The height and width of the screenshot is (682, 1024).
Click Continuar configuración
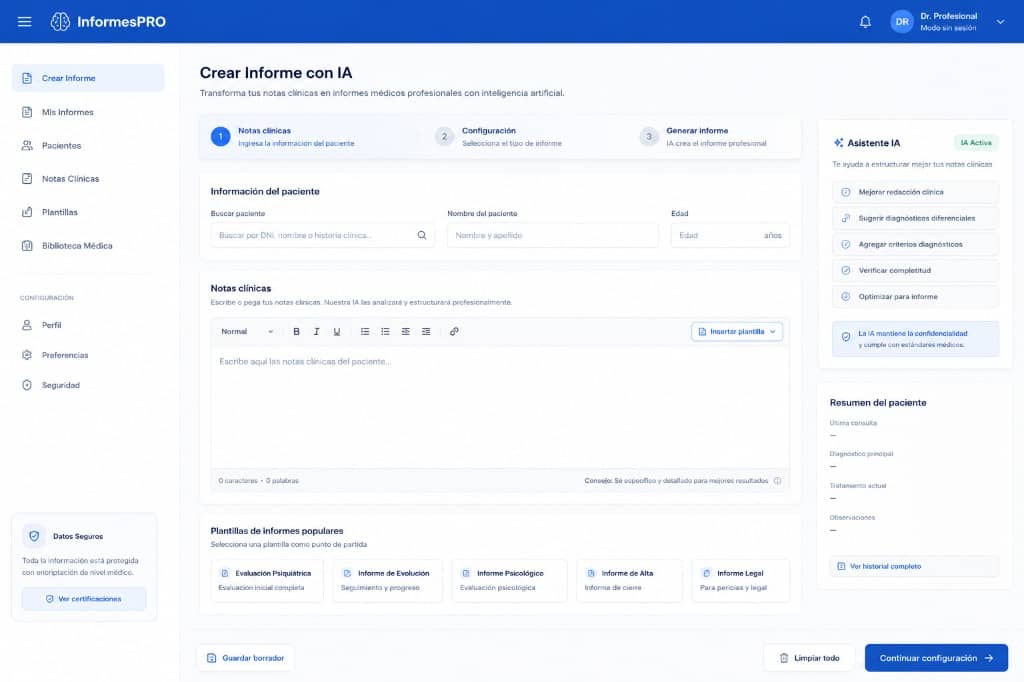tap(936, 658)
